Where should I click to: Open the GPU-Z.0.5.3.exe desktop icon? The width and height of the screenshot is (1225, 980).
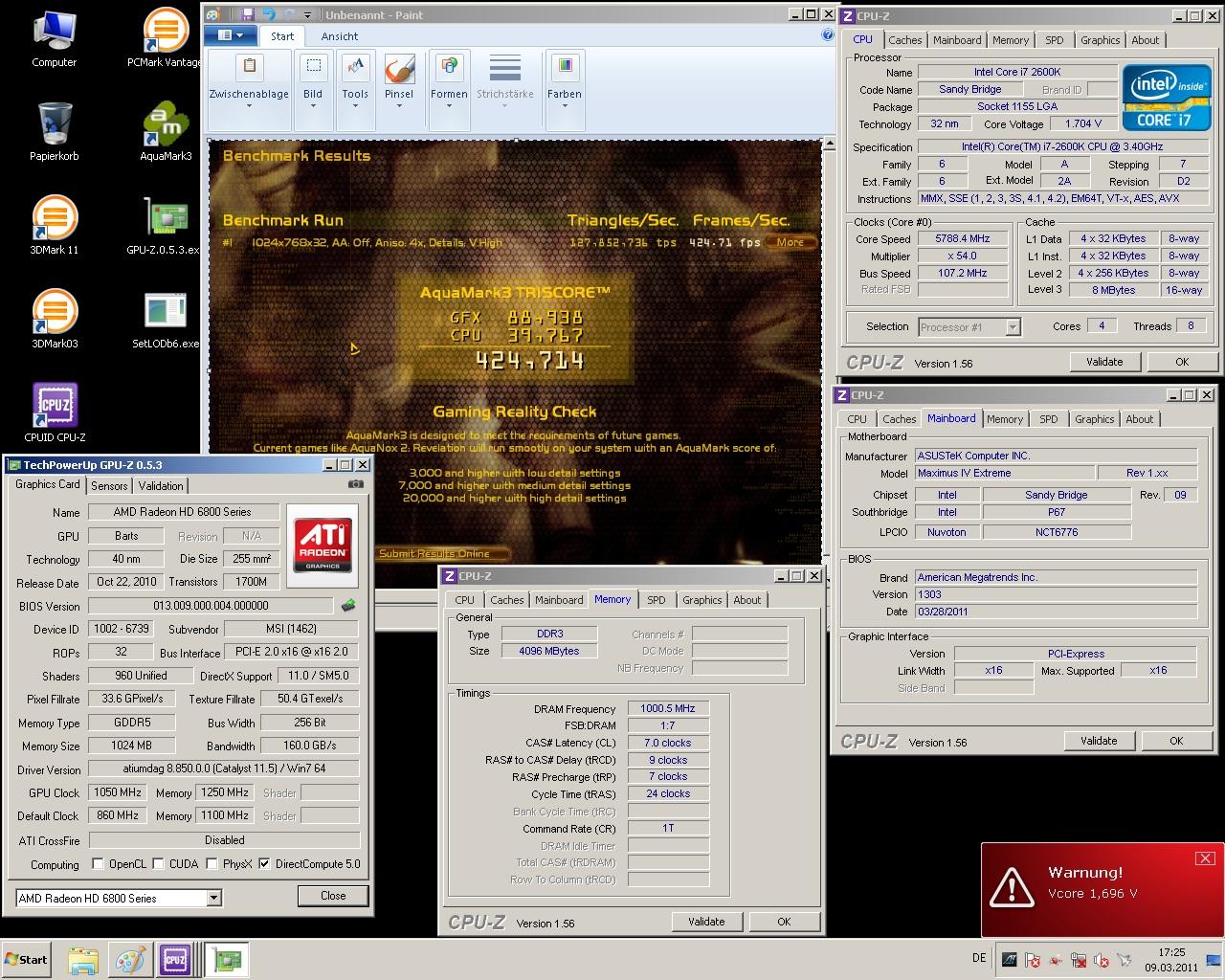[165, 226]
